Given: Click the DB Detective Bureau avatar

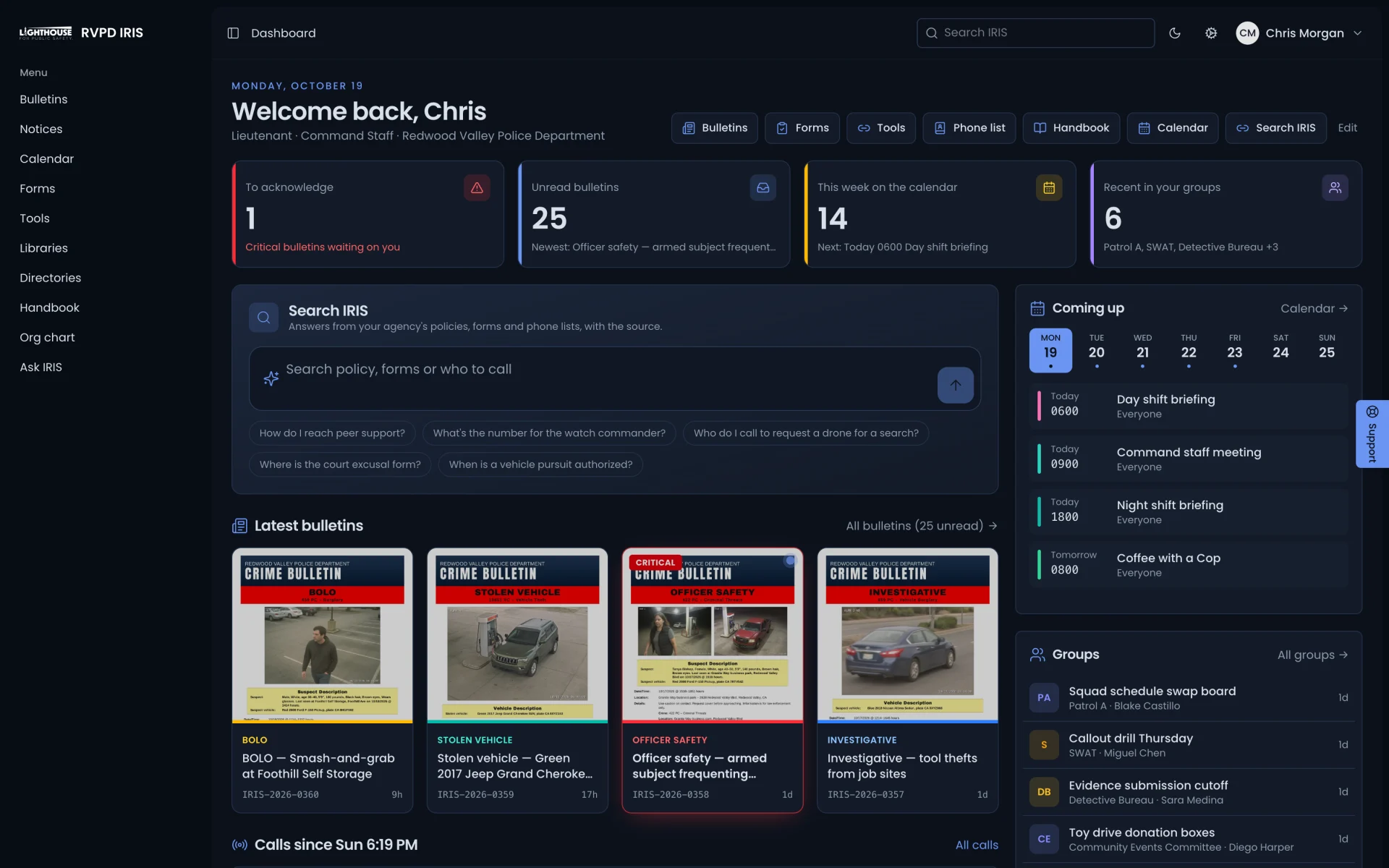Looking at the screenshot, I should click(x=1044, y=792).
